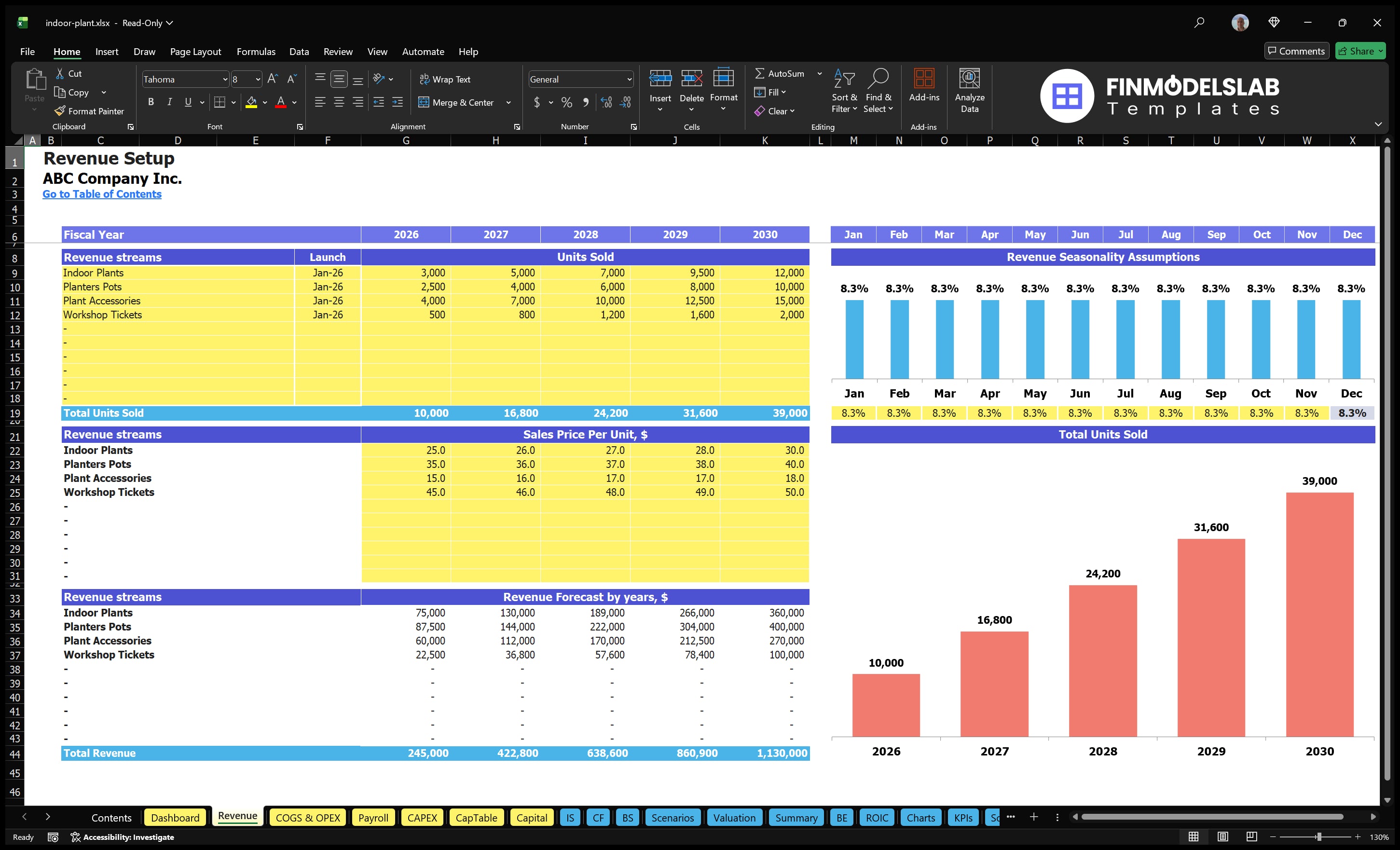Screen dimensions: 1400x850
Task: Toggle italic formatting
Action: [x=169, y=102]
